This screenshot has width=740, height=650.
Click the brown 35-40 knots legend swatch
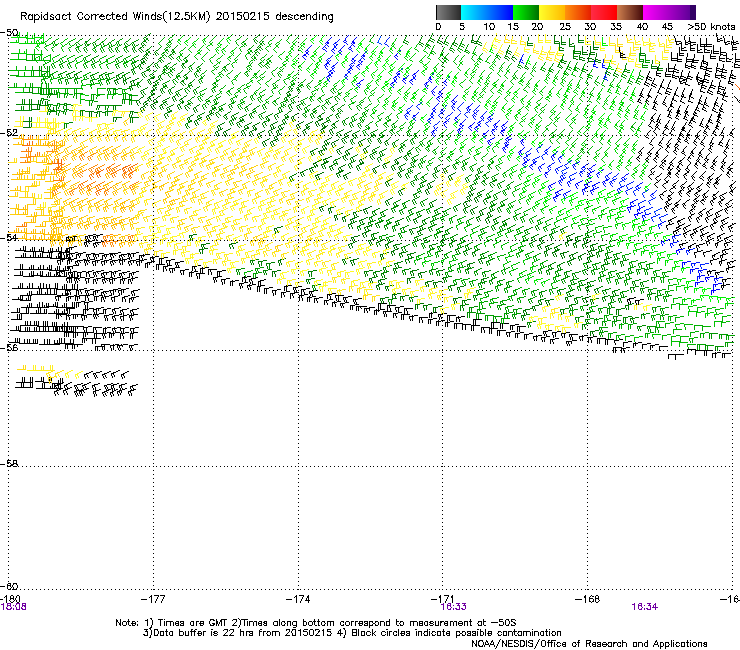pos(630,12)
